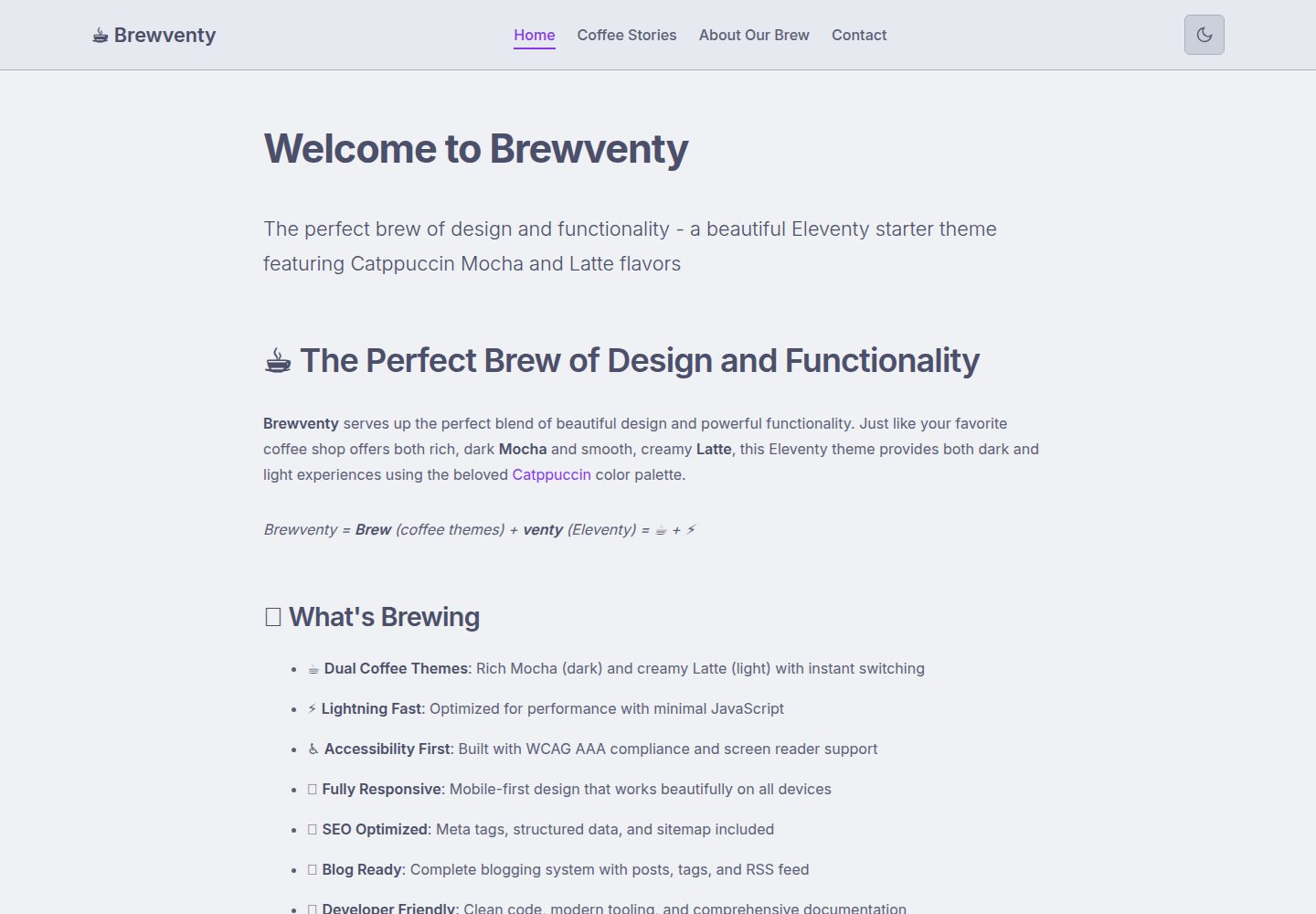This screenshot has width=1316, height=914.
Task: Click the wheelchair icon beside Accessibility First
Action: (313, 749)
